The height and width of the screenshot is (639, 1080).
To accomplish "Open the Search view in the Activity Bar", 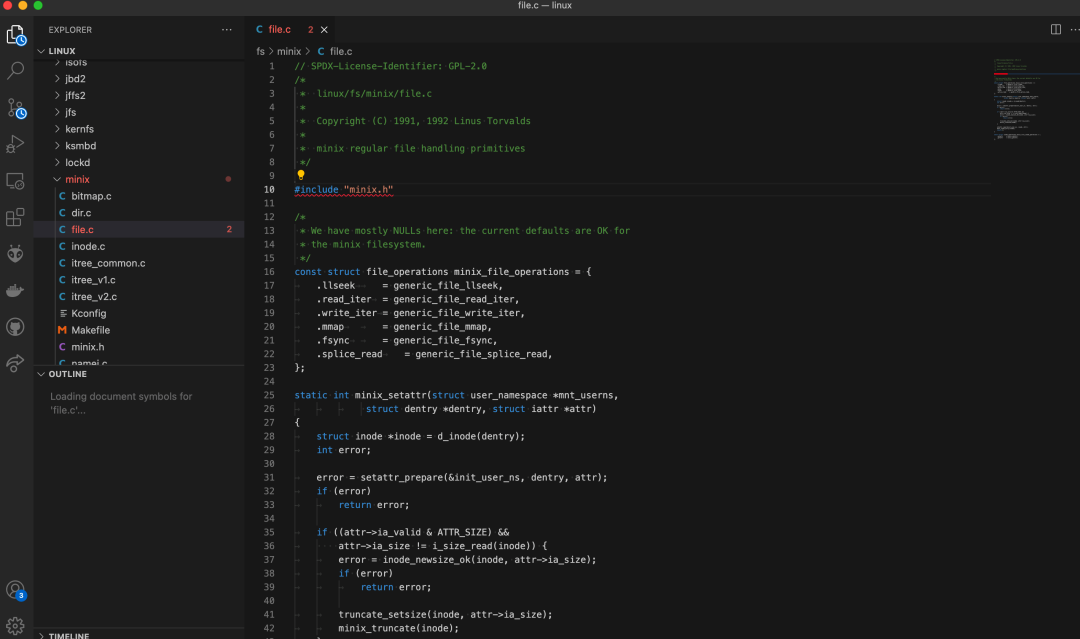I will (x=15, y=71).
